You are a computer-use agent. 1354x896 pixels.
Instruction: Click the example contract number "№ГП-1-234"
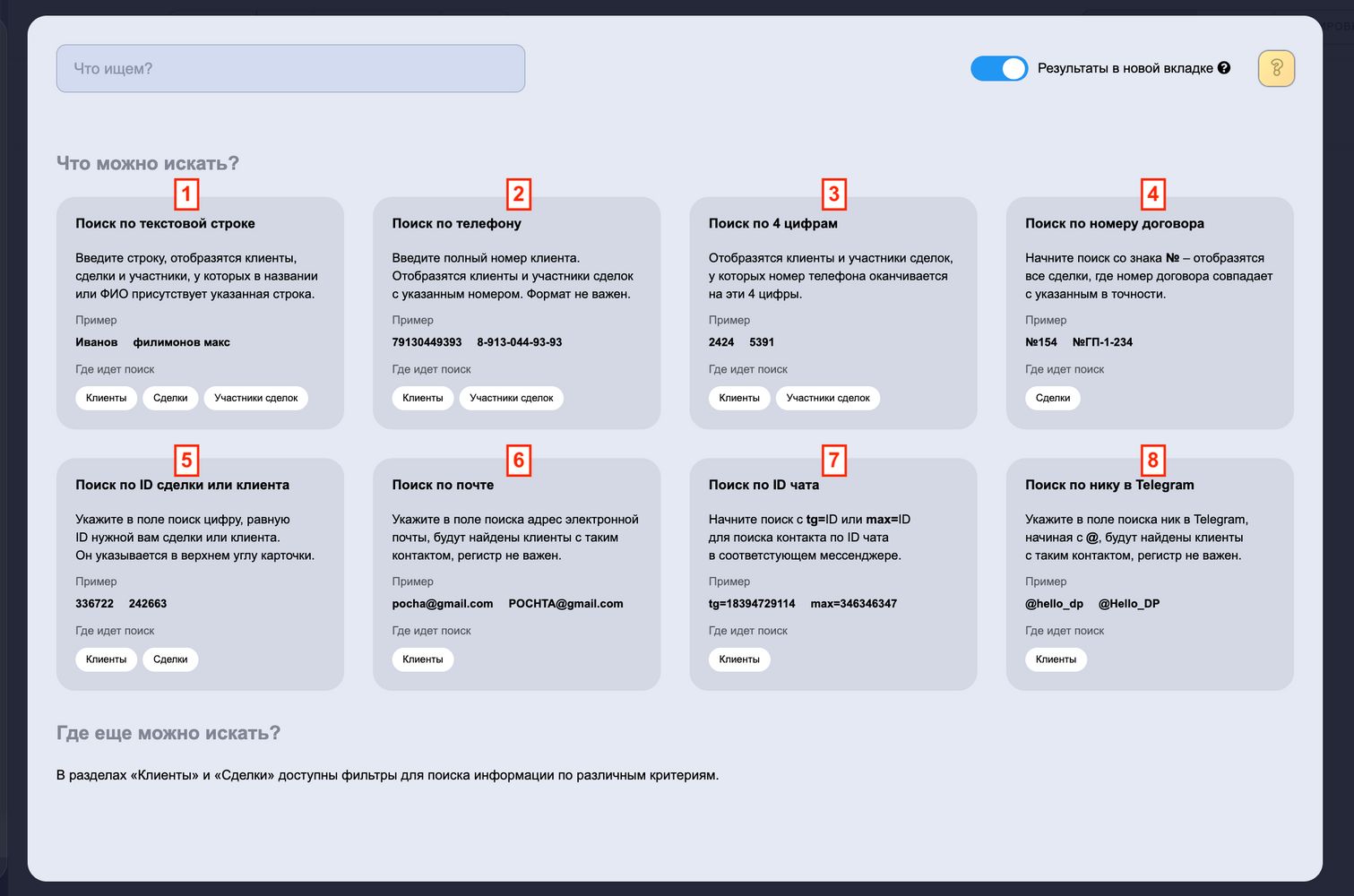[1102, 342]
